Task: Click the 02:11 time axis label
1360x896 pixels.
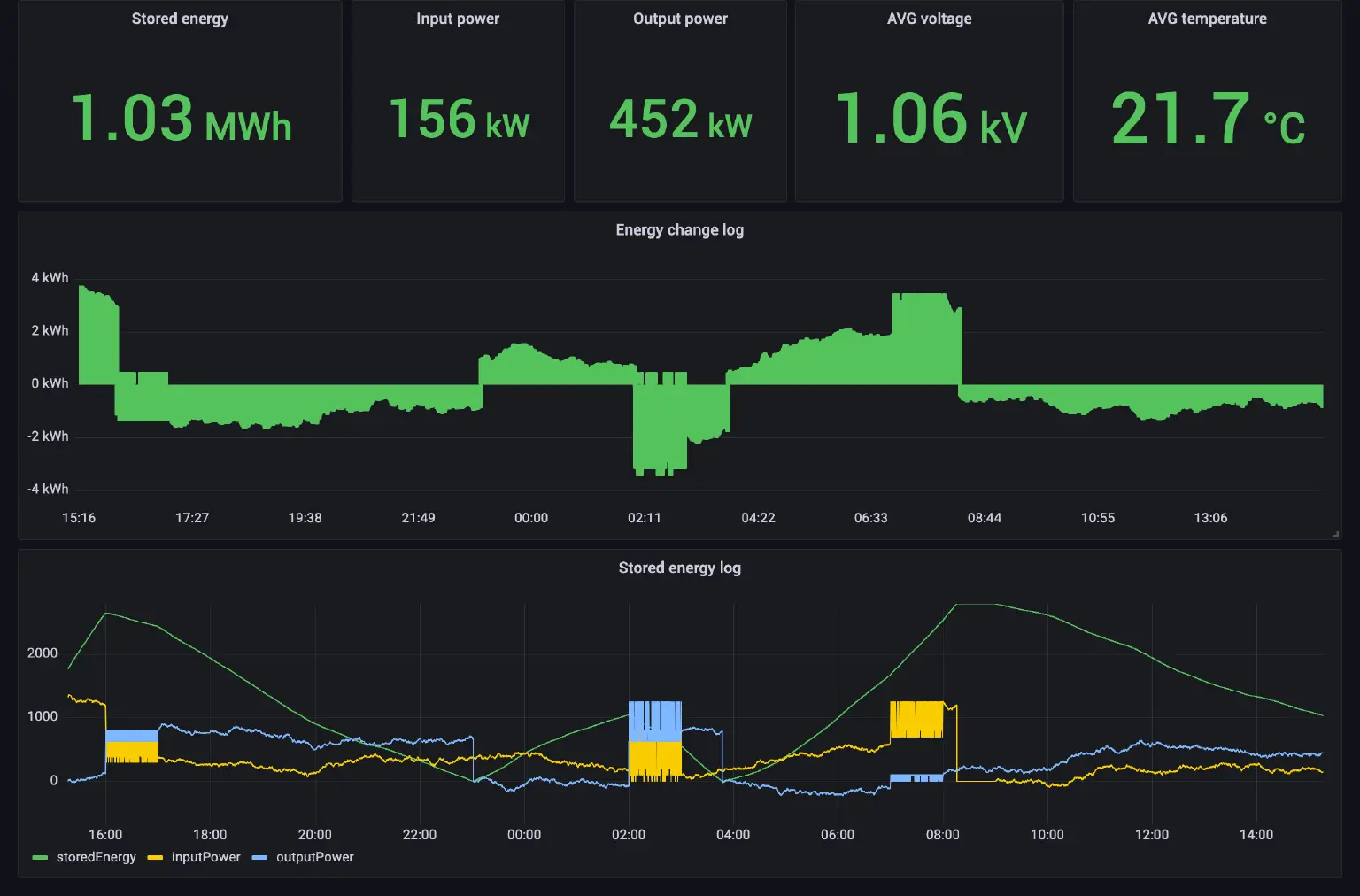Action: 645,518
